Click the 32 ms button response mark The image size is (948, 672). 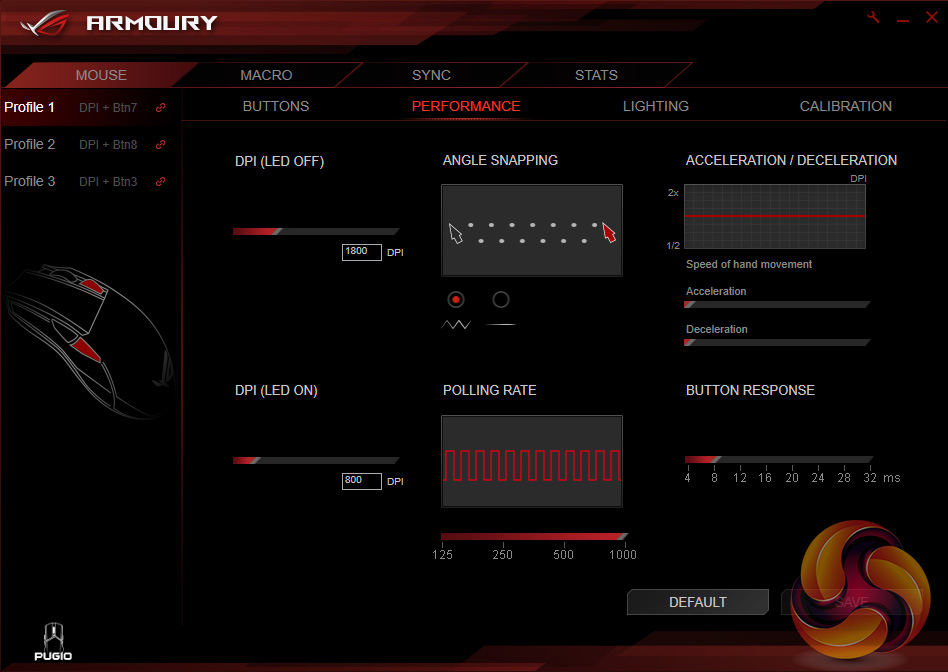pos(870,478)
